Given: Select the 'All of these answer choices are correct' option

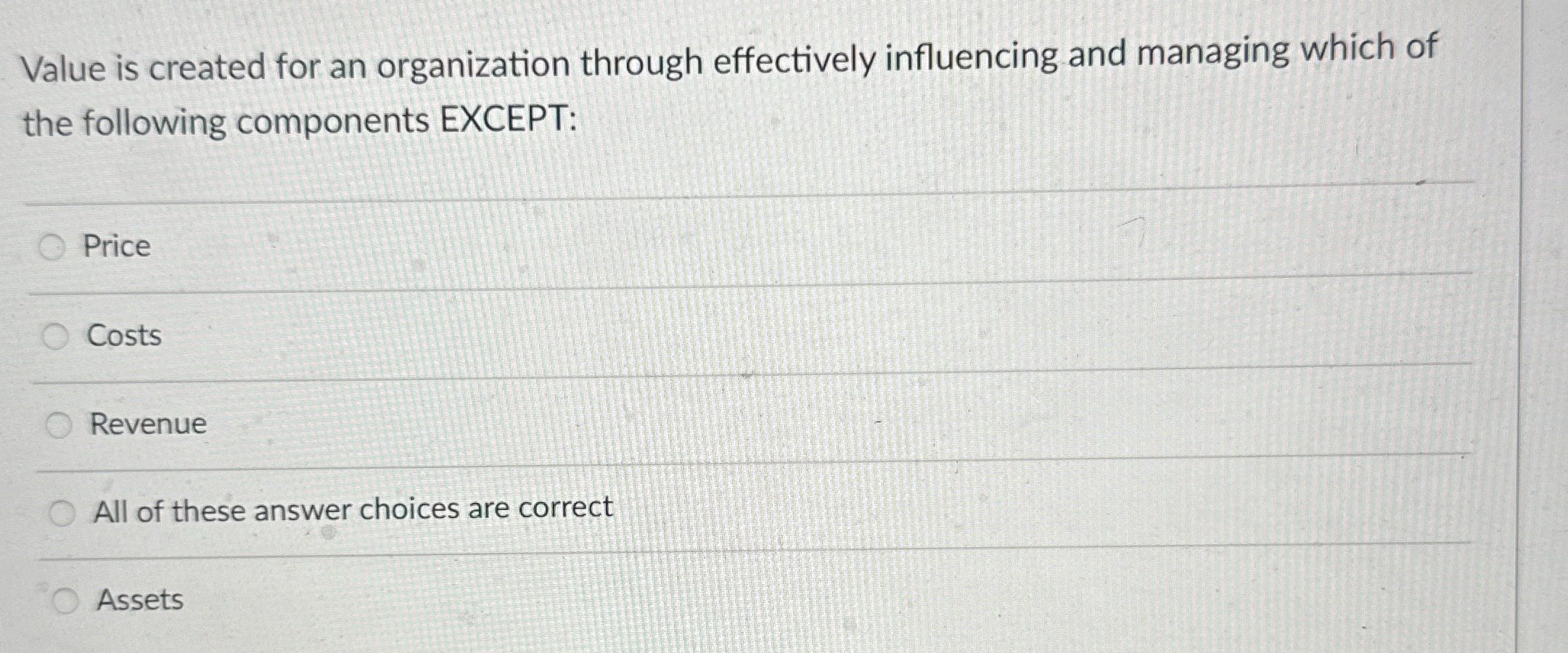Looking at the screenshot, I should click(x=62, y=512).
